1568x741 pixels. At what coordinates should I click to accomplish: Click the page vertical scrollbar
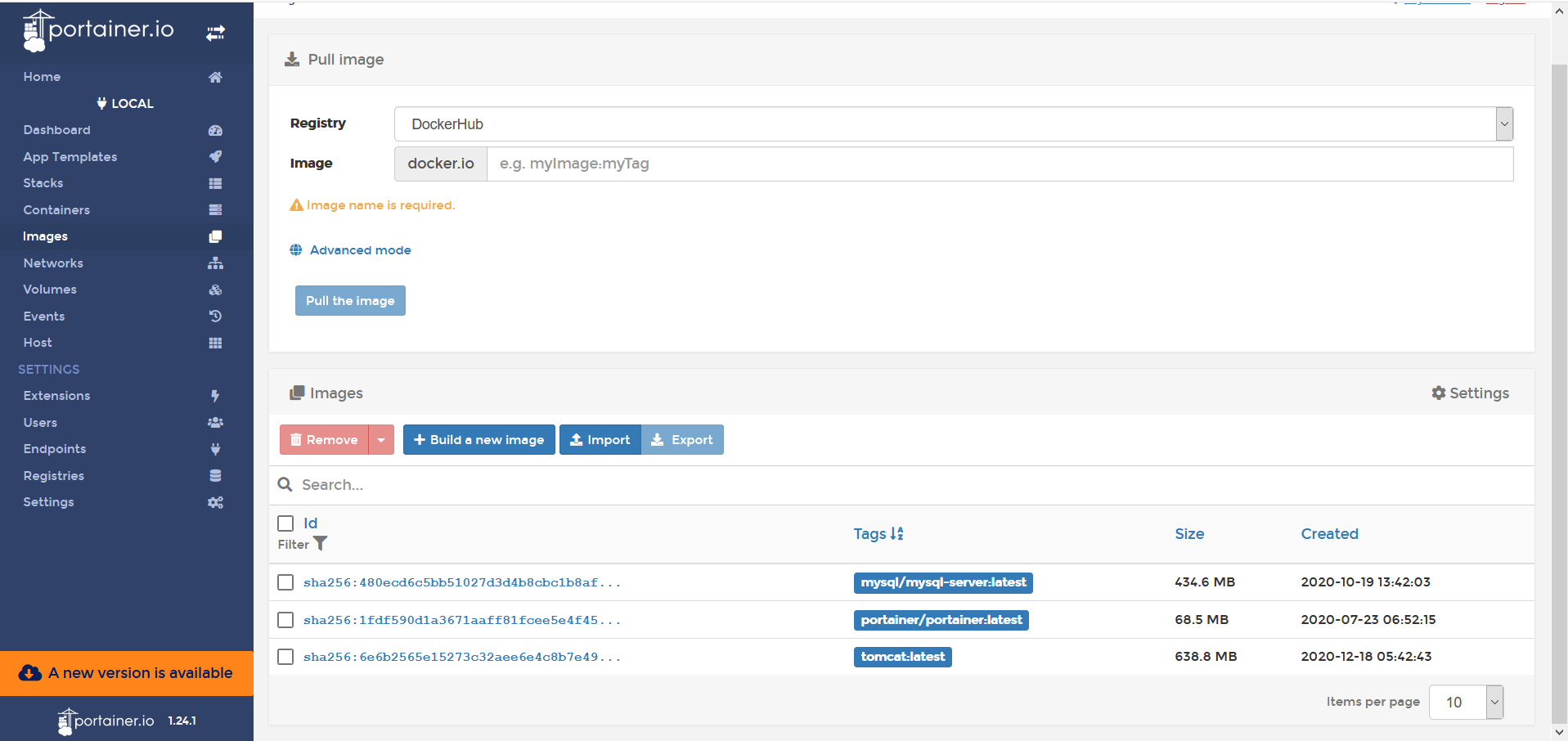coord(1559,393)
